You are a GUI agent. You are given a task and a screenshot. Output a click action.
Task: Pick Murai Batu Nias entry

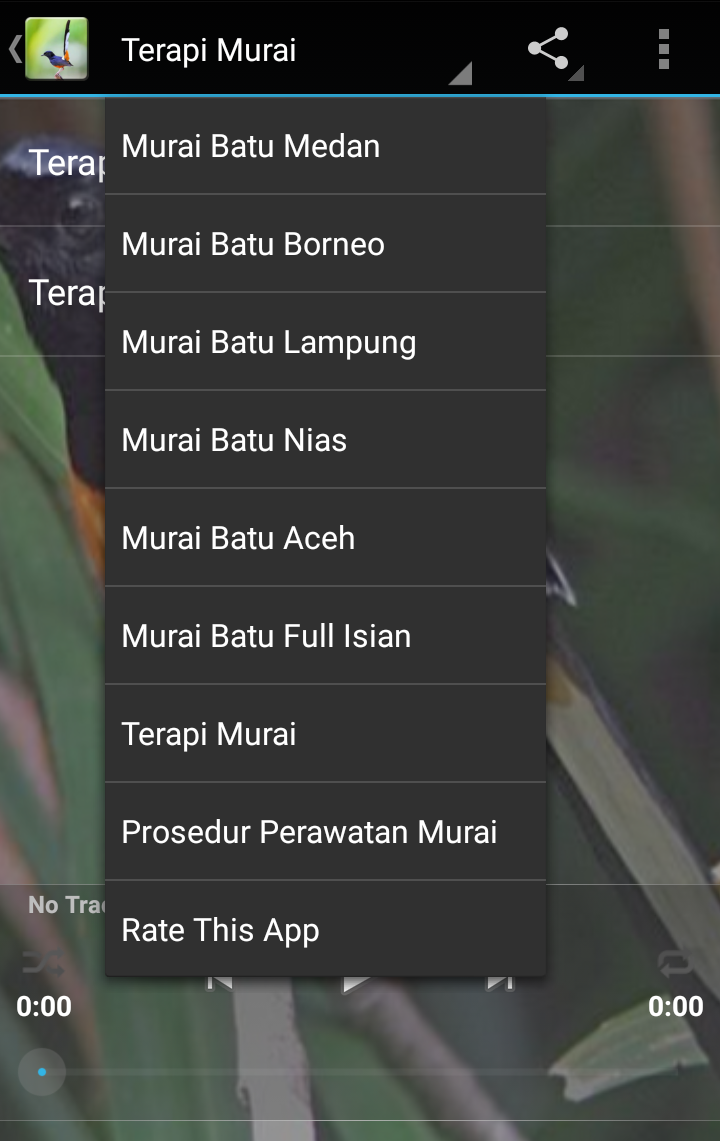point(325,440)
